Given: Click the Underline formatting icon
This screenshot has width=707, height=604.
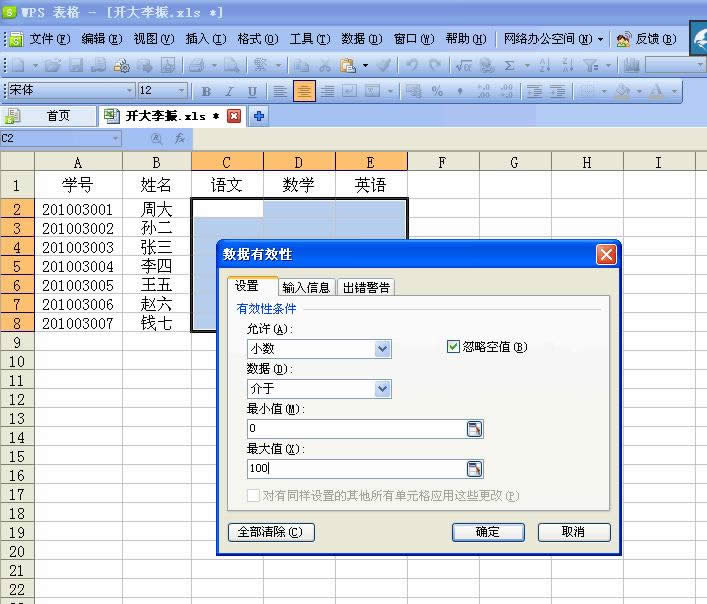Looking at the screenshot, I should coord(252,92).
